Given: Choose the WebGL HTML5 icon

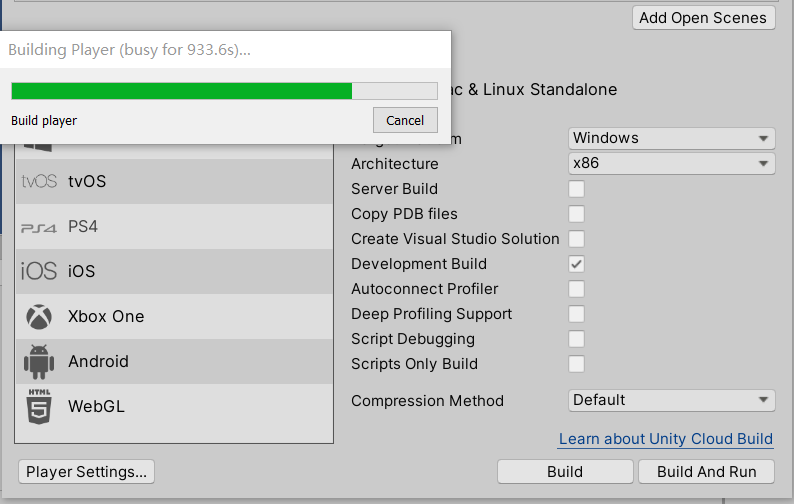Looking at the screenshot, I should (39, 407).
